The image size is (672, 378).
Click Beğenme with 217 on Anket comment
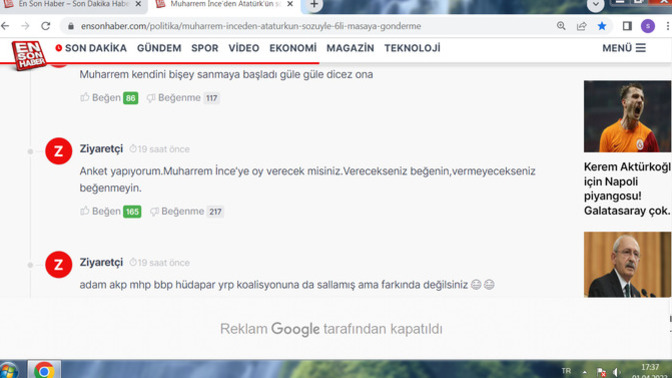186,211
